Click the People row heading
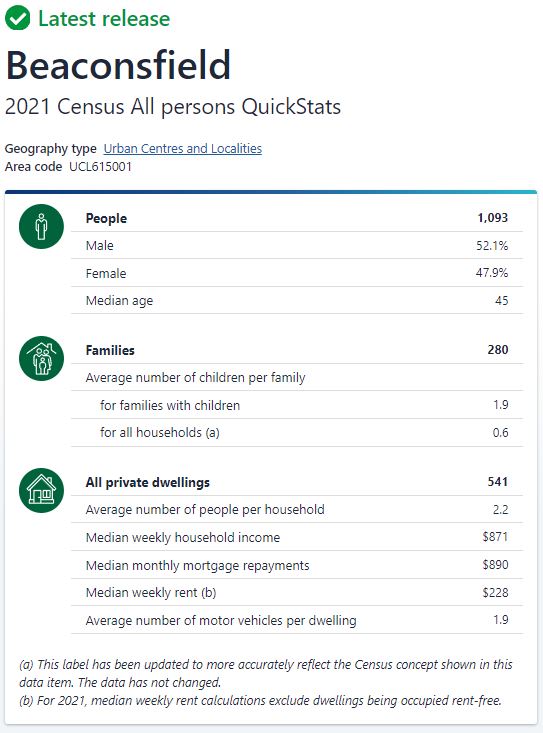The width and height of the screenshot is (543, 733). pyautogui.click(x=106, y=218)
